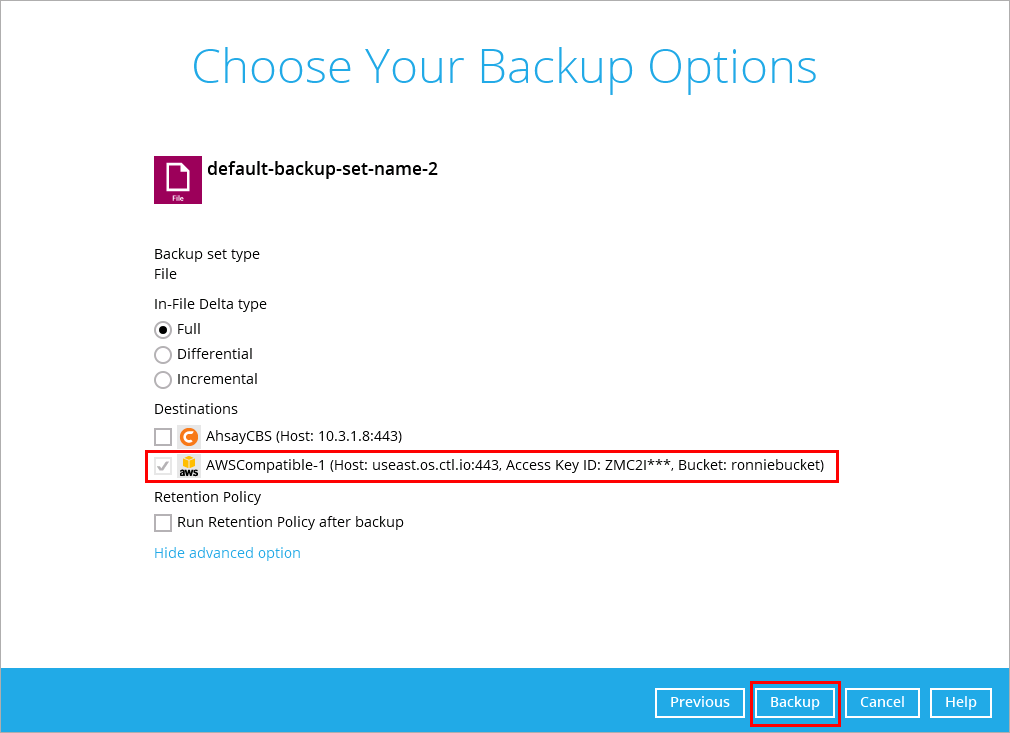This screenshot has width=1010, height=733.
Task: Select the Full delta type radio button
Action: 163,330
